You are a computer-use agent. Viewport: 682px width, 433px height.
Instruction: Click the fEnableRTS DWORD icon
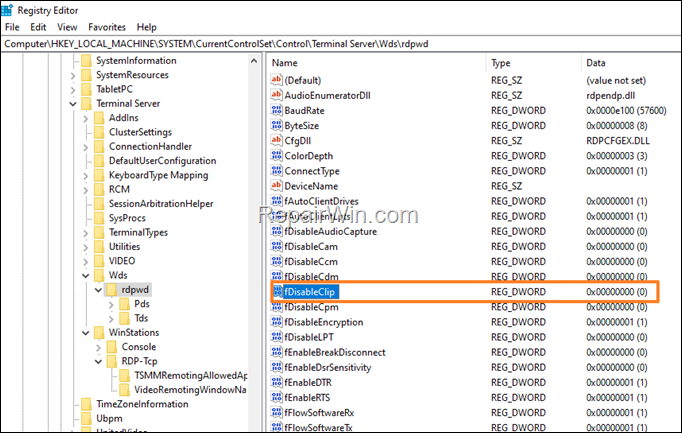(x=276, y=397)
